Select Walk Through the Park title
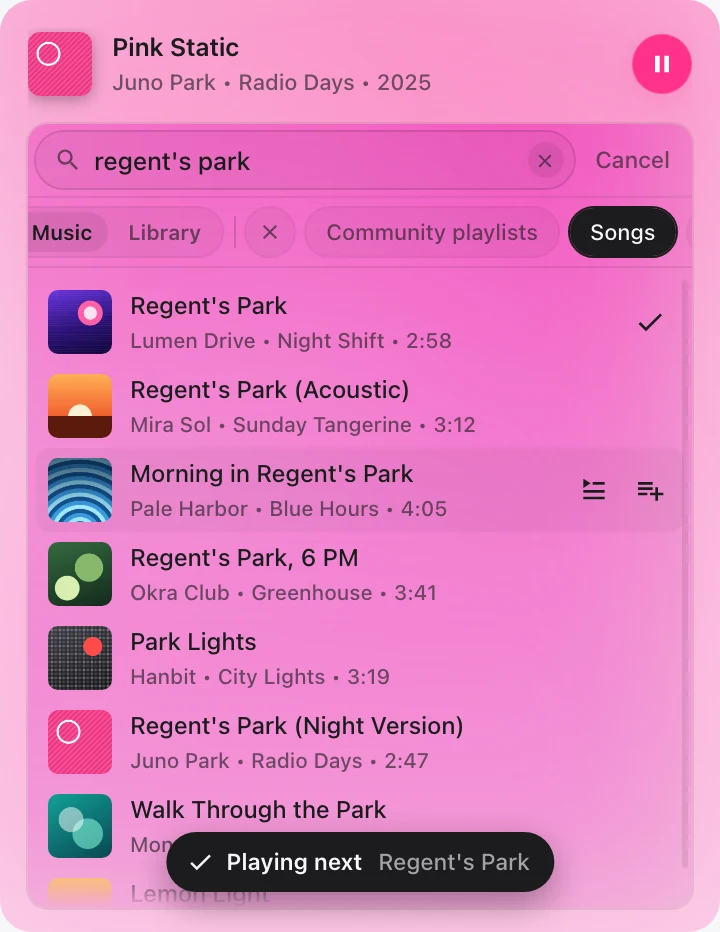Image resolution: width=720 pixels, height=932 pixels. coord(258,810)
